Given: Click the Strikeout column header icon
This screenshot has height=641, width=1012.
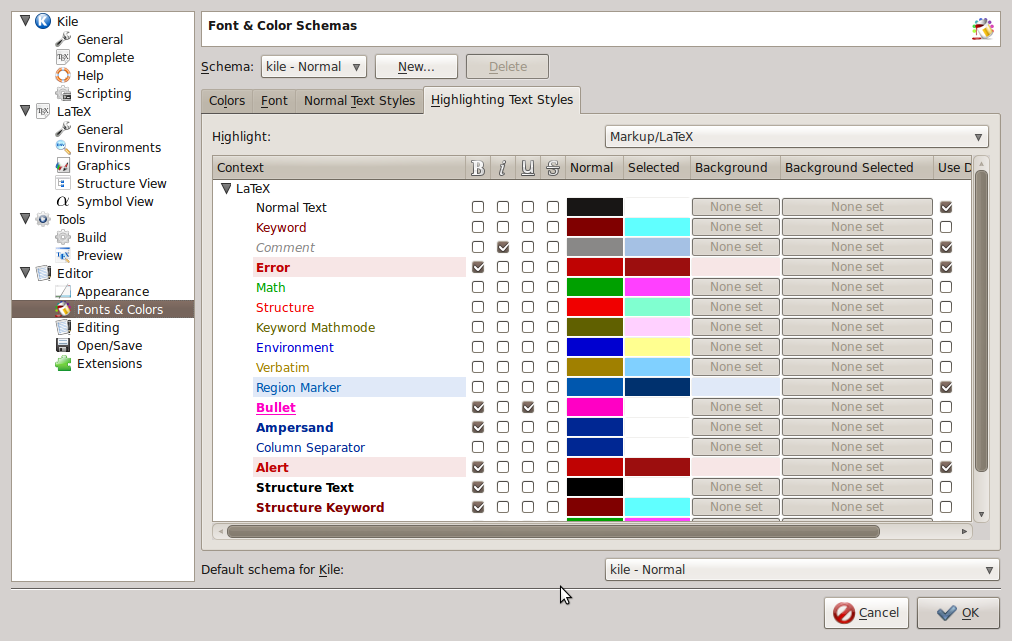Looking at the screenshot, I should pos(552,168).
